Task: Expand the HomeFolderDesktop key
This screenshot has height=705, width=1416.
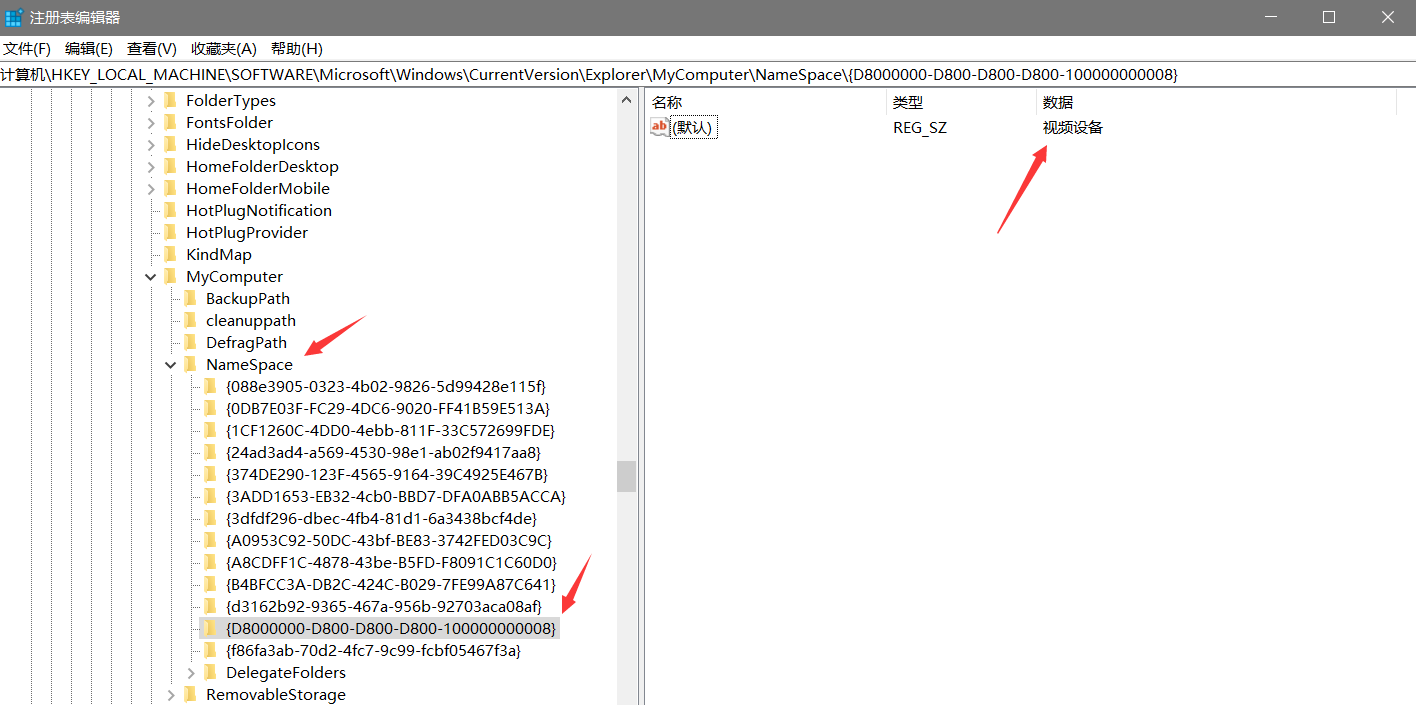Action: point(151,167)
